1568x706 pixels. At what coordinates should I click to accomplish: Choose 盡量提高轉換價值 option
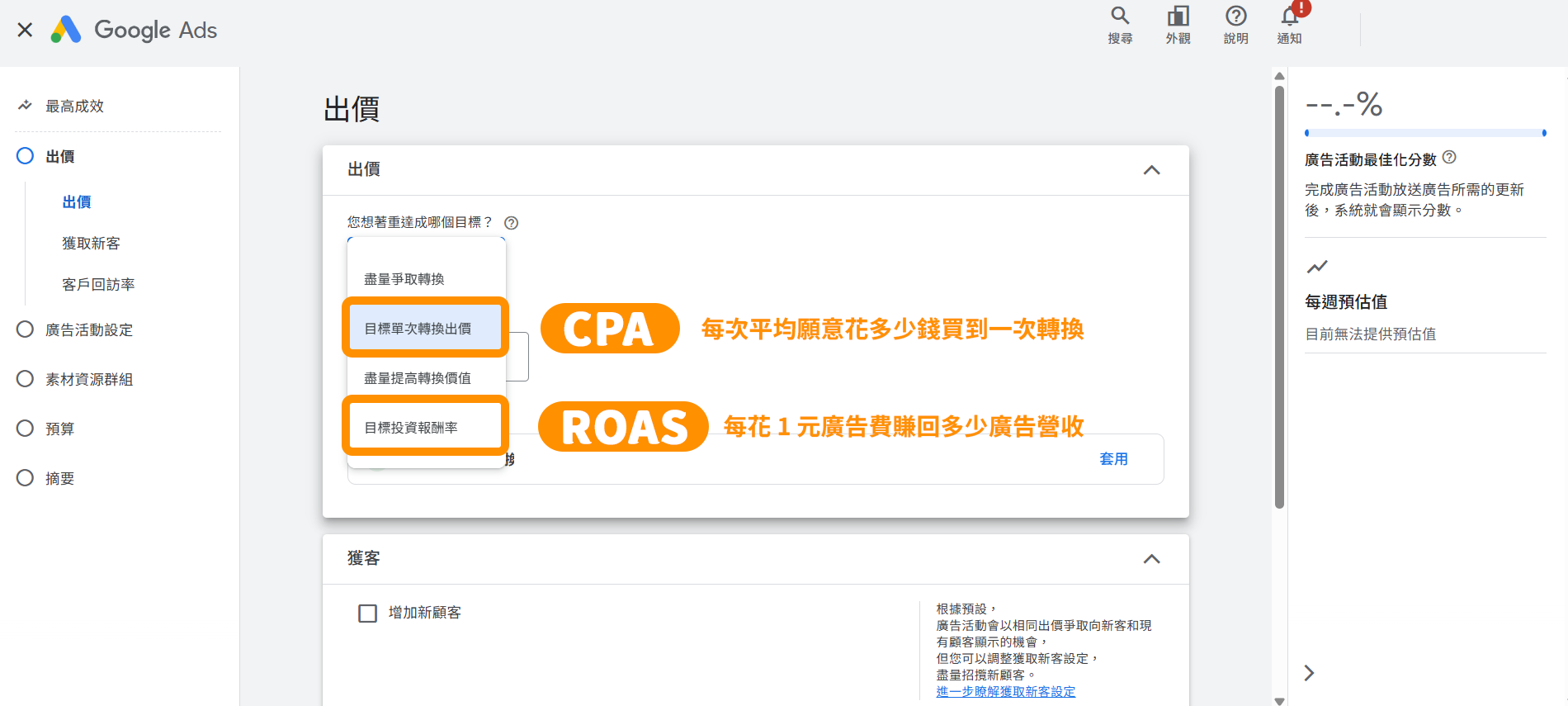coord(426,378)
